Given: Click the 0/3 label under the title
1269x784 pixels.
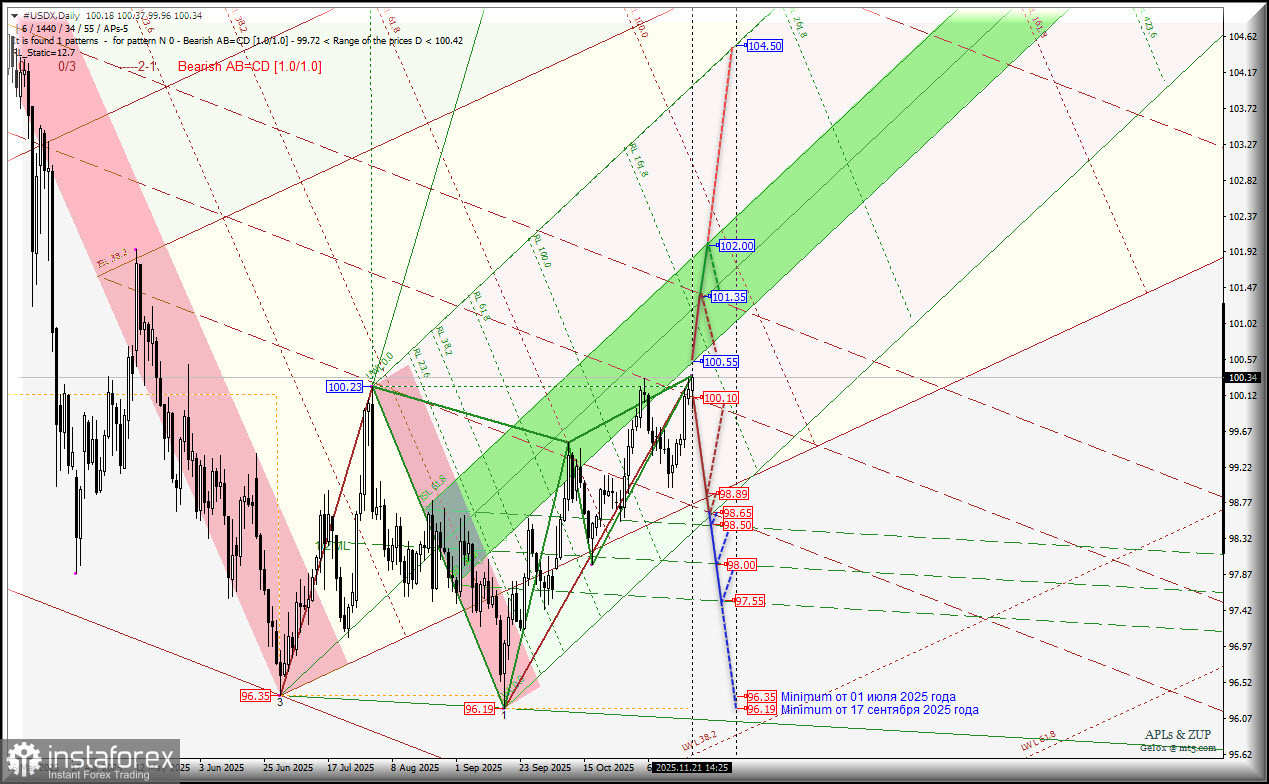Looking at the screenshot, I should (67, 66).
